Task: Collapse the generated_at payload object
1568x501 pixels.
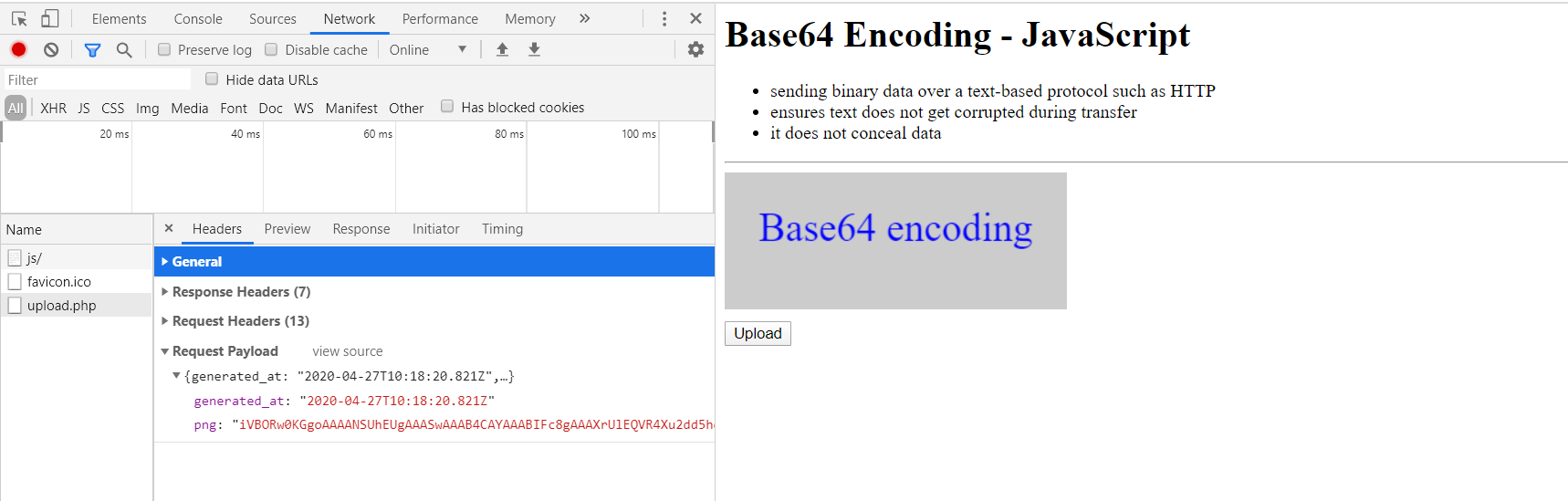Action: 176,376
